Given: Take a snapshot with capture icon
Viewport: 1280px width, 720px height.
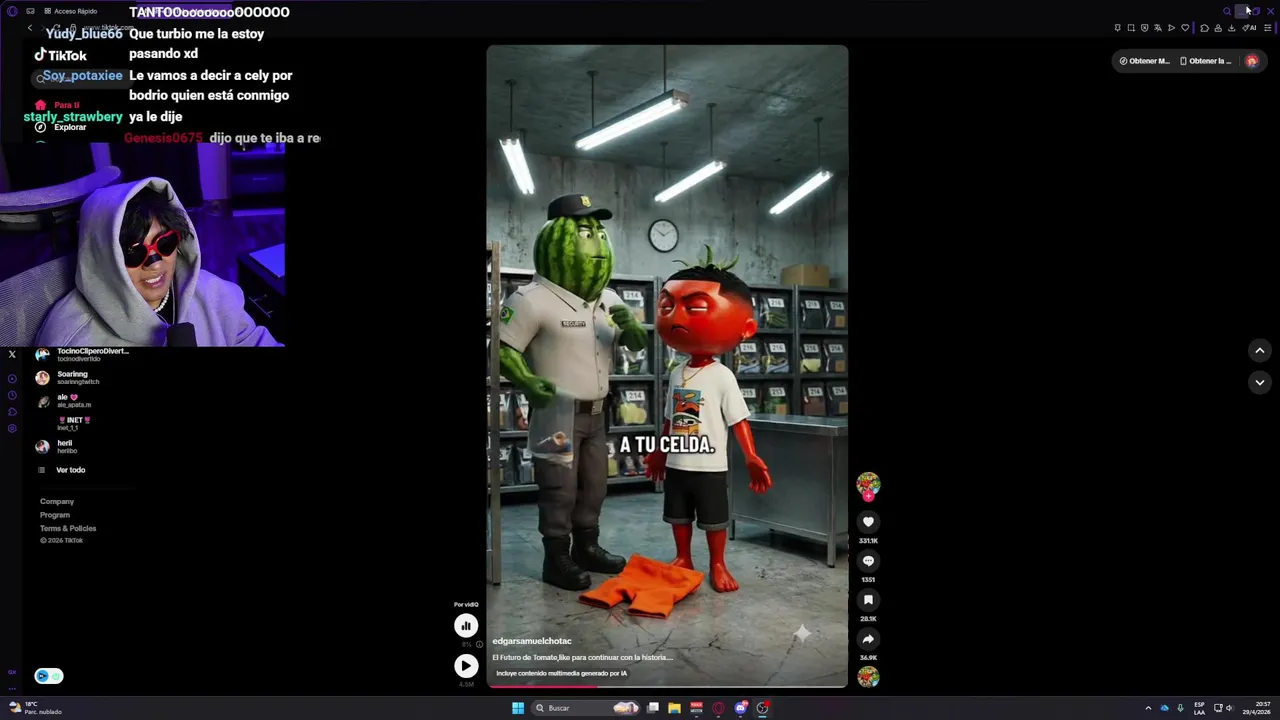Looking at the screenshot, I should click(x=1131, y=28).
